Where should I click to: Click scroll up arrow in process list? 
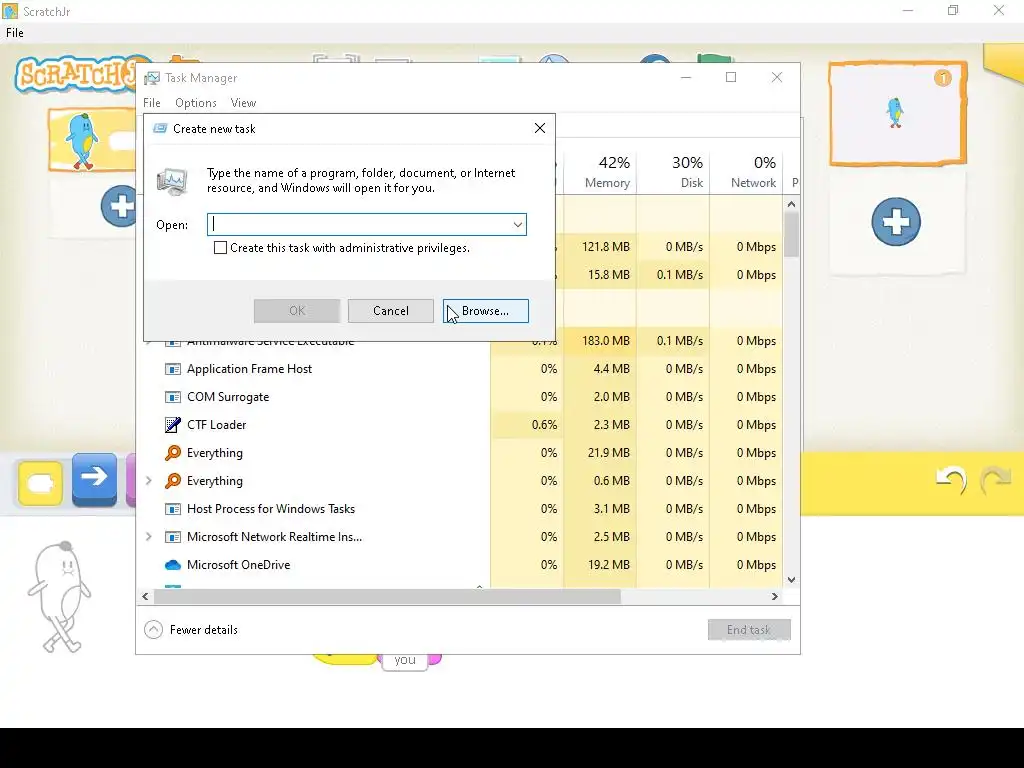(x=792, y=204)
